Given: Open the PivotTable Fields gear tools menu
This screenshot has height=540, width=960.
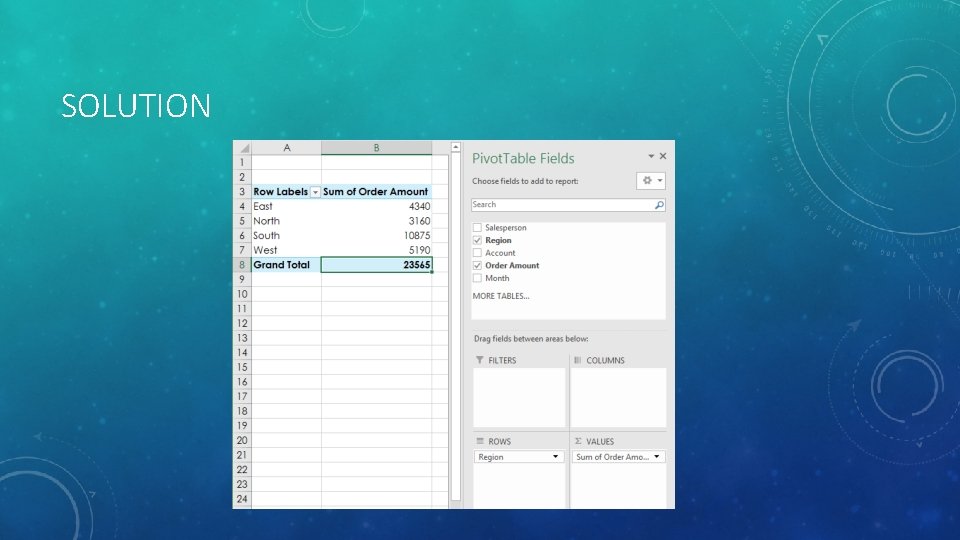Looking at the screenshot, I should tap(651, 181).
